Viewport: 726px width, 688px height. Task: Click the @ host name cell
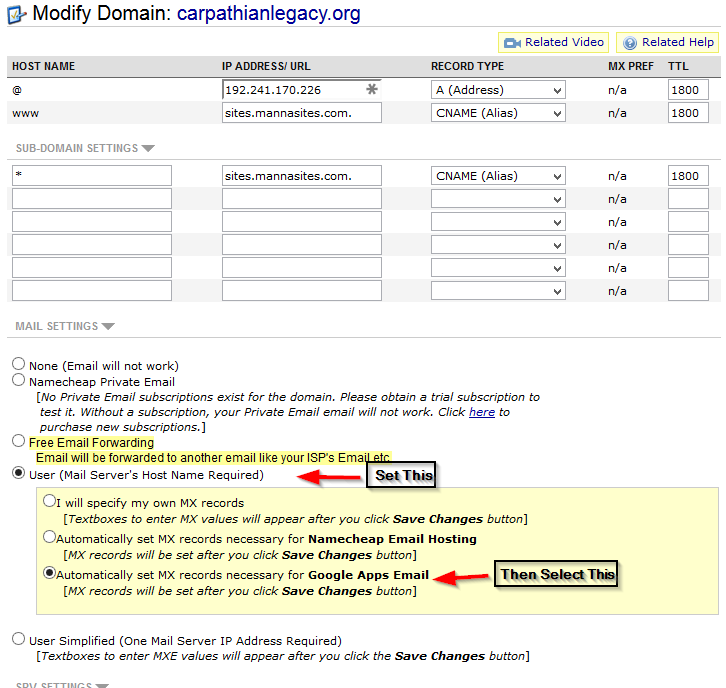(17, 90)
